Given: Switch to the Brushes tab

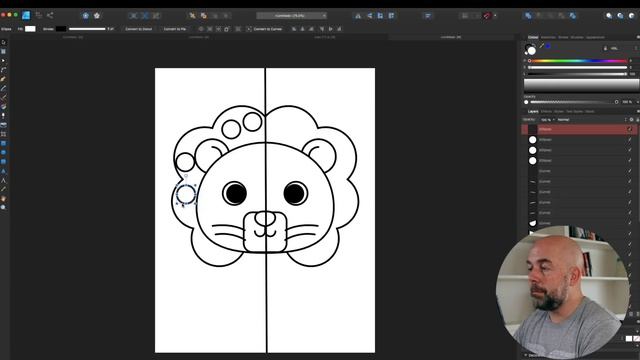Looking at the screenshot, I should coord(577,37).
